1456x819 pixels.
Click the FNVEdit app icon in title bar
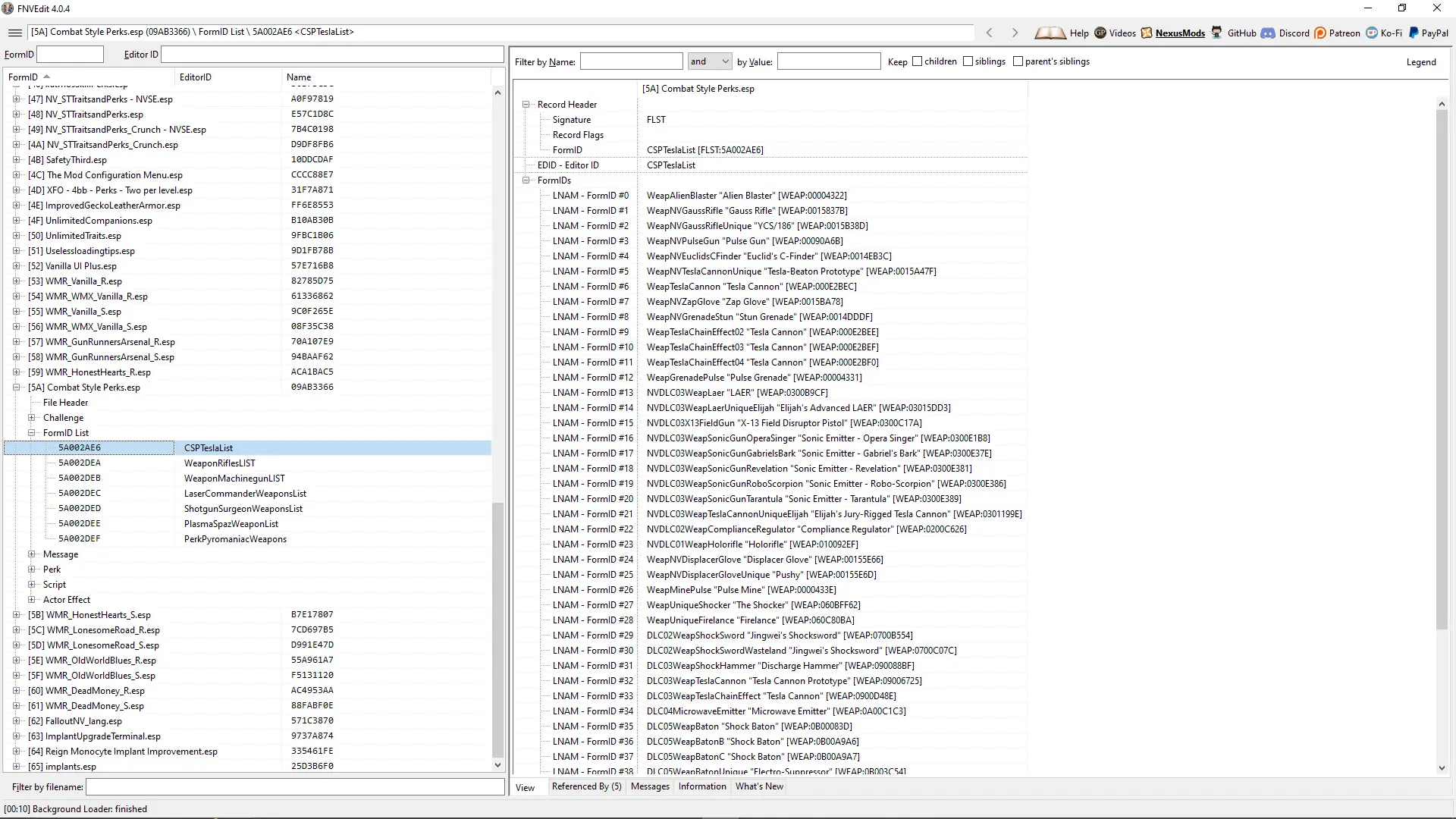8,8
